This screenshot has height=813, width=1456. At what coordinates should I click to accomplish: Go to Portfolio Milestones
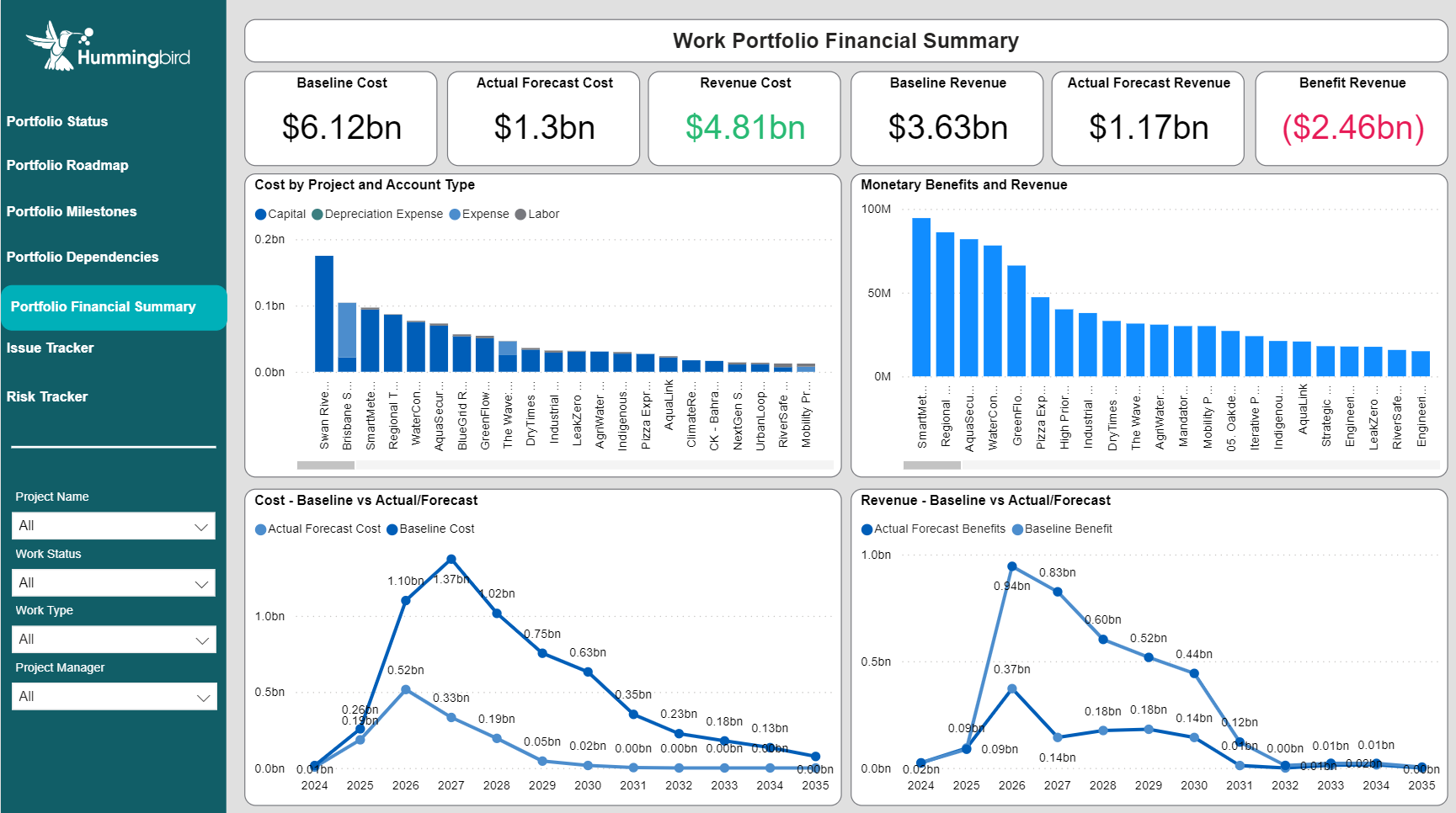(x=72, y=211)
